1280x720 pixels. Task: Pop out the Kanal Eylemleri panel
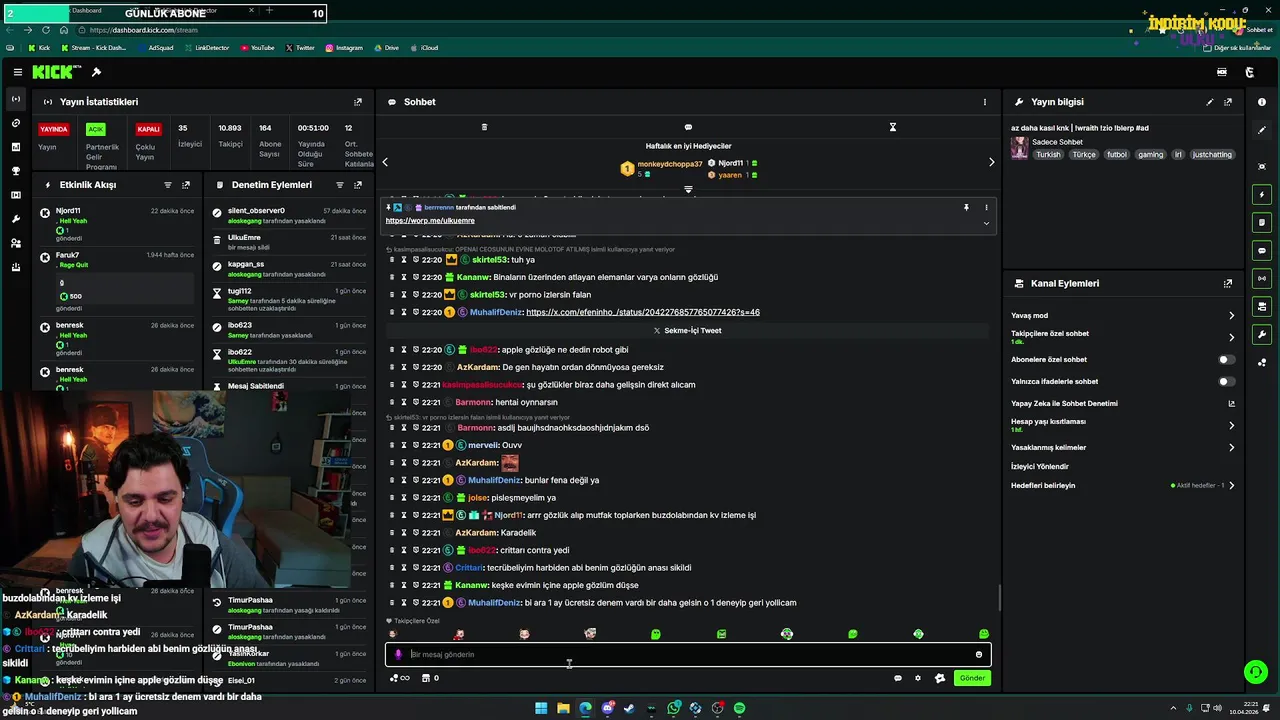tap(1228, 284)
